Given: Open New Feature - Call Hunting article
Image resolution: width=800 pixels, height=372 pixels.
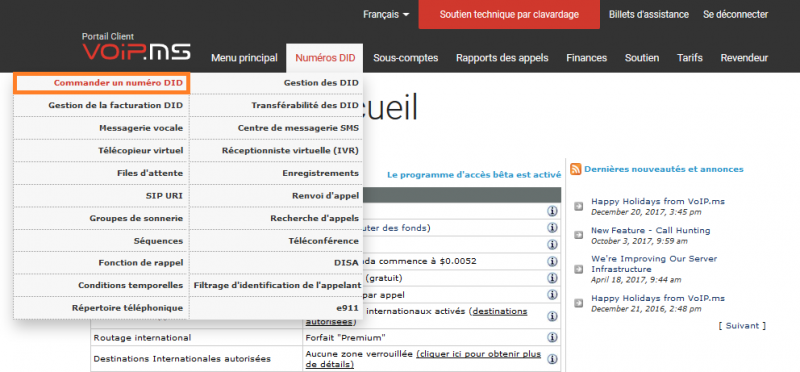Looking at the screenshot, I should coord(651,230).
